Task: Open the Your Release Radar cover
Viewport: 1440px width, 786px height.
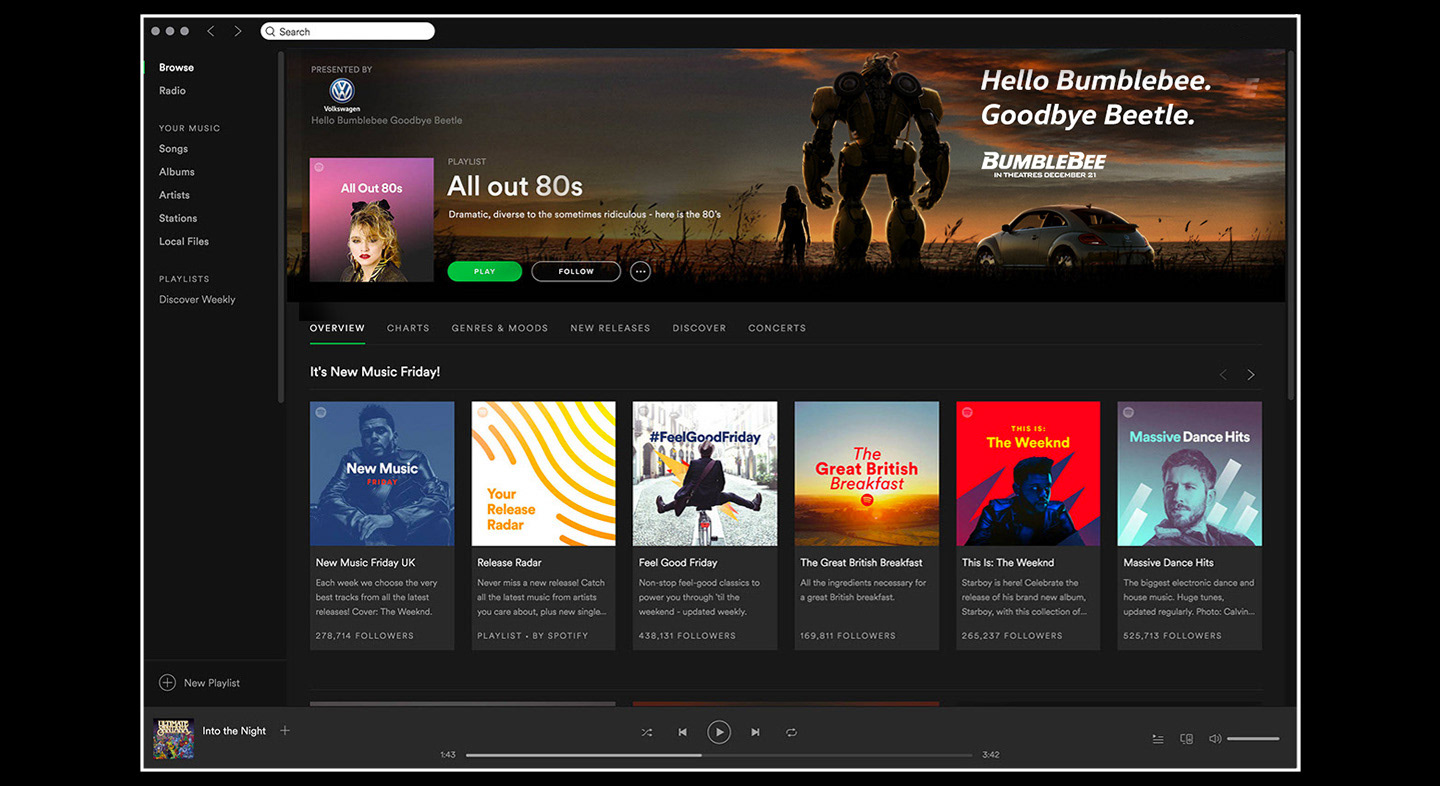Action: [543, 474]
